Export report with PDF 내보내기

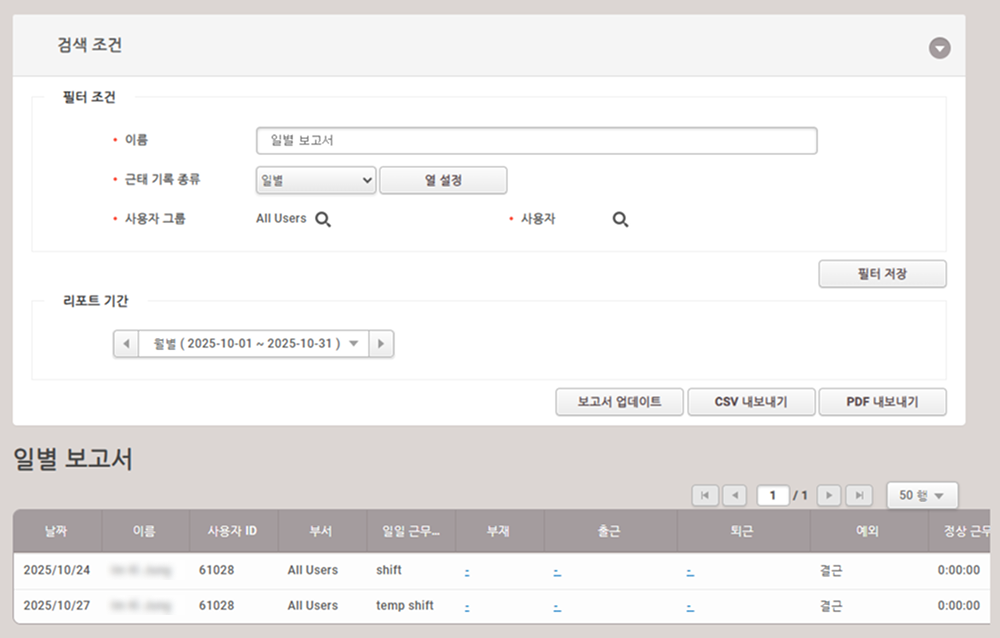(882, 402)
